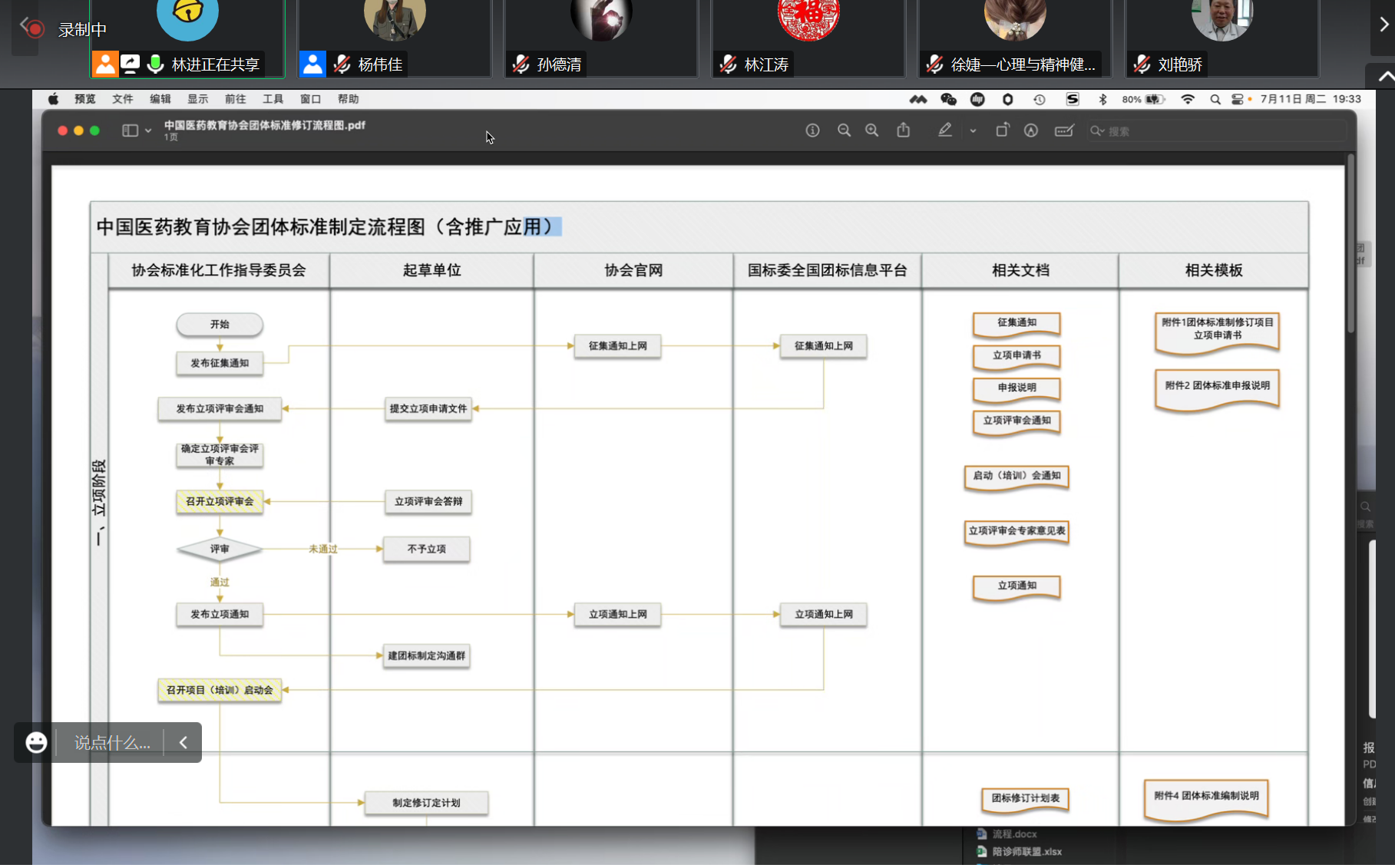Click the 说点什么 chat input
This screenshot has height=868, width=1395.
[x=112, y=742]
